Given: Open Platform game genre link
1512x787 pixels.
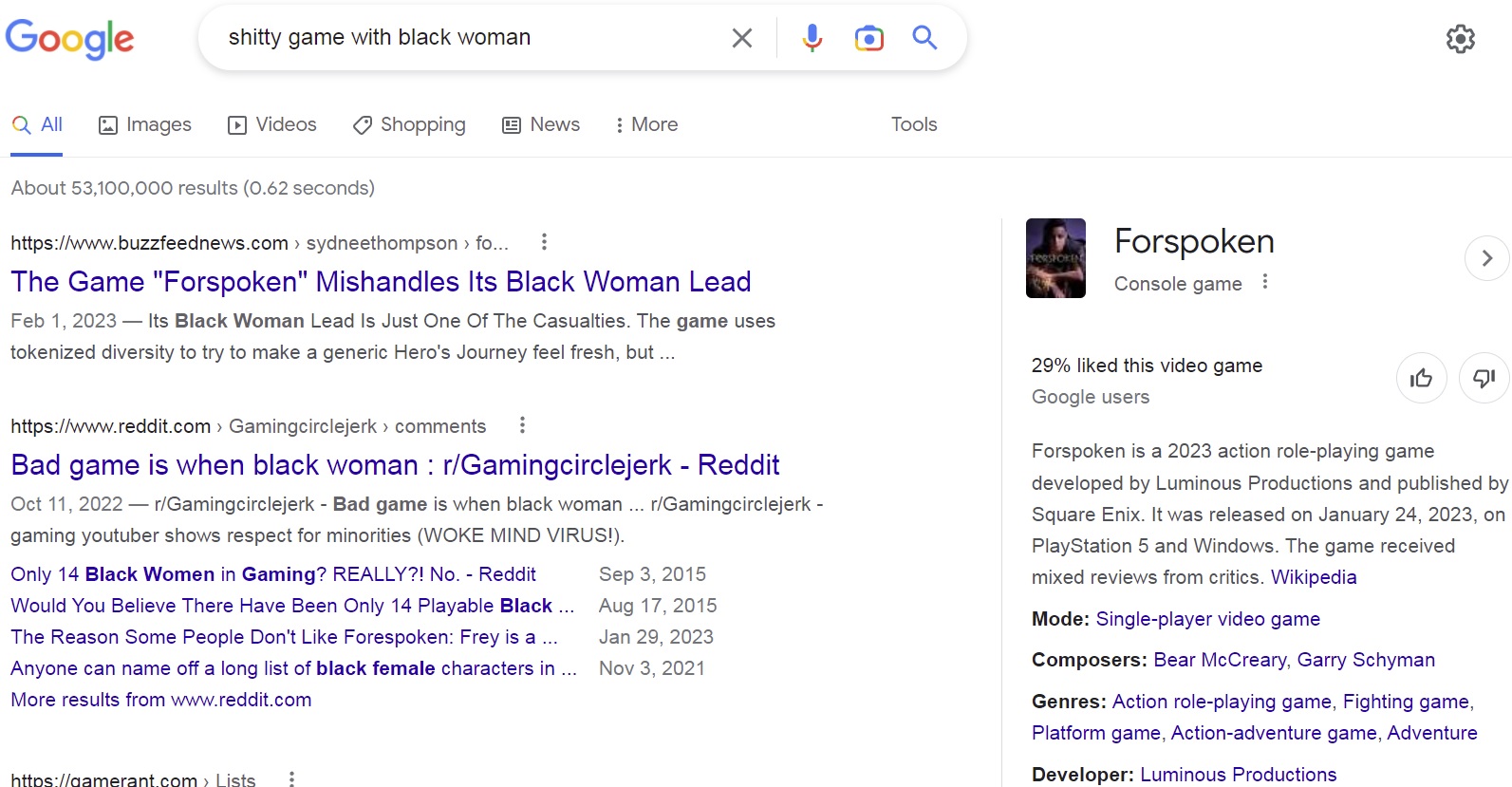Looking at the screenshot, I should click(x=1096, y=733).
